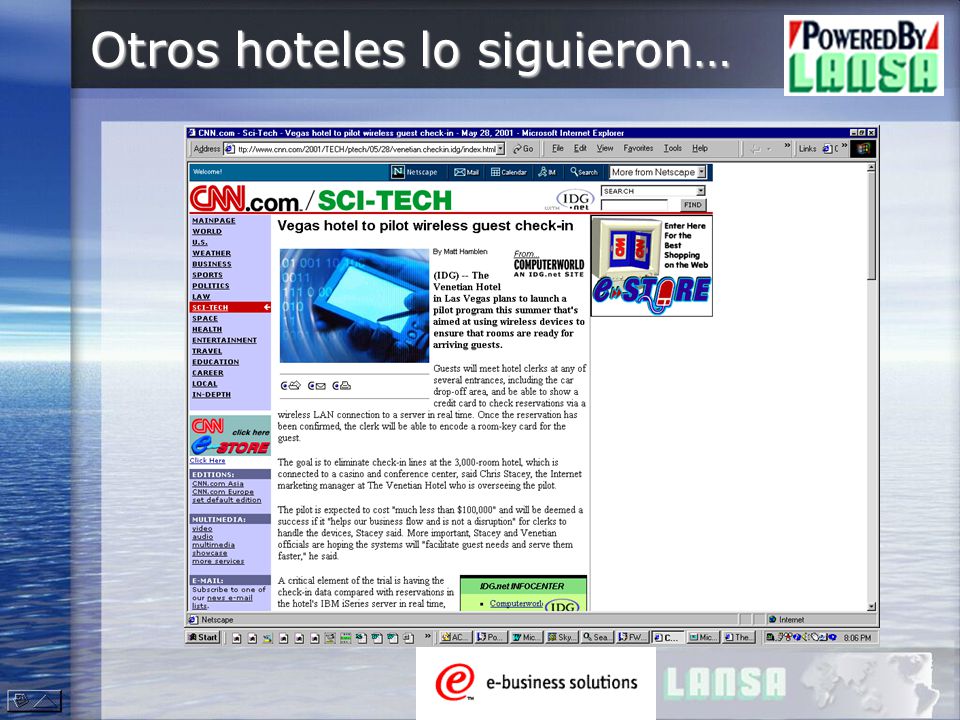This screenshot has height=720, width=960.
Task: Click the 'FW...' taskbar button
Action: (632, 637)
